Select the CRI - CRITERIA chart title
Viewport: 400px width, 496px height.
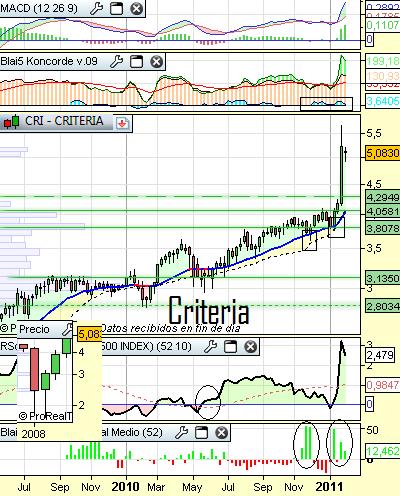pyautogui.click(x=64, y=121)
